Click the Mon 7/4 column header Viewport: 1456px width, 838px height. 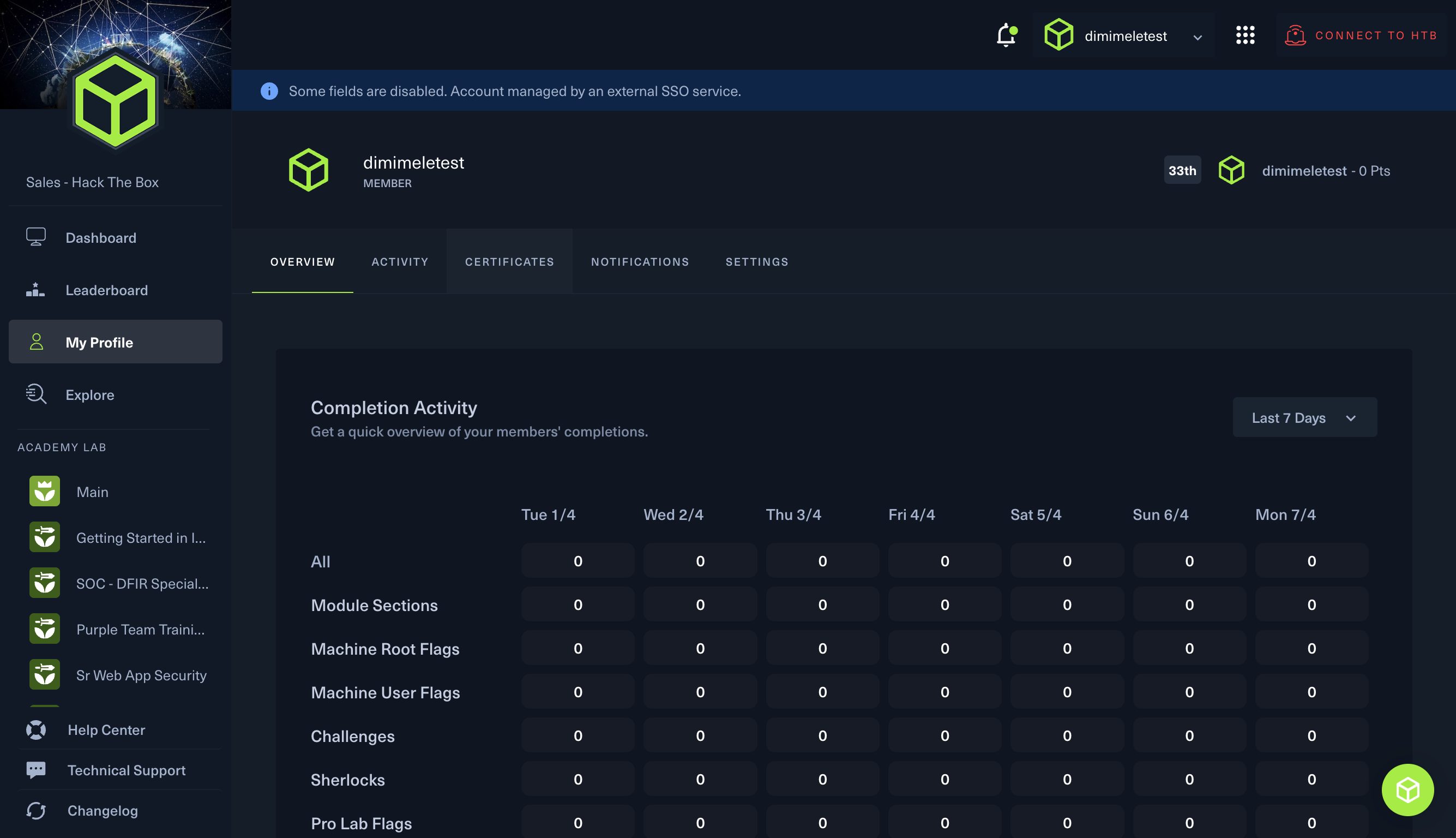[1285, 514]
